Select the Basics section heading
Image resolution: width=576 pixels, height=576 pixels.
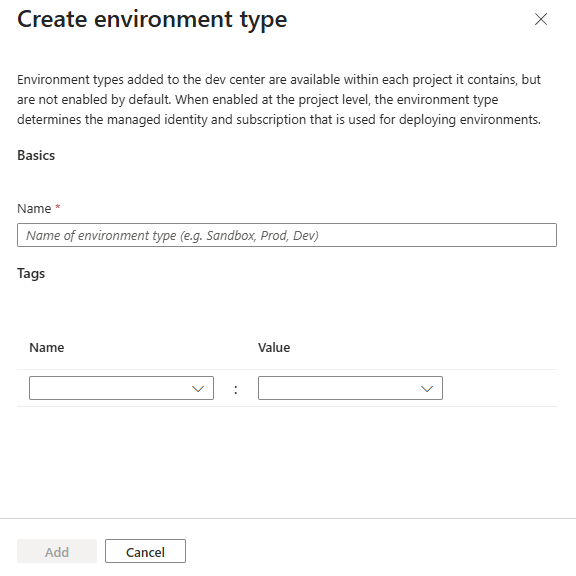pos(36,155)
